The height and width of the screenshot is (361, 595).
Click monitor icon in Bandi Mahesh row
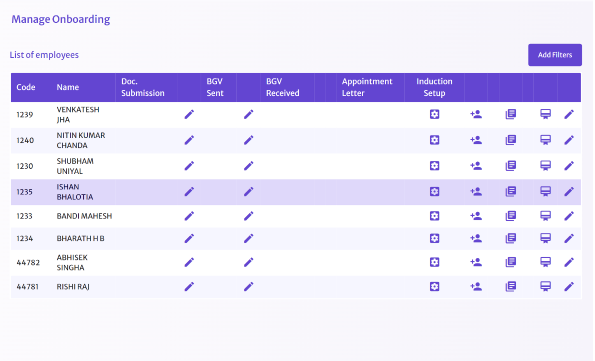coord(546,216)
